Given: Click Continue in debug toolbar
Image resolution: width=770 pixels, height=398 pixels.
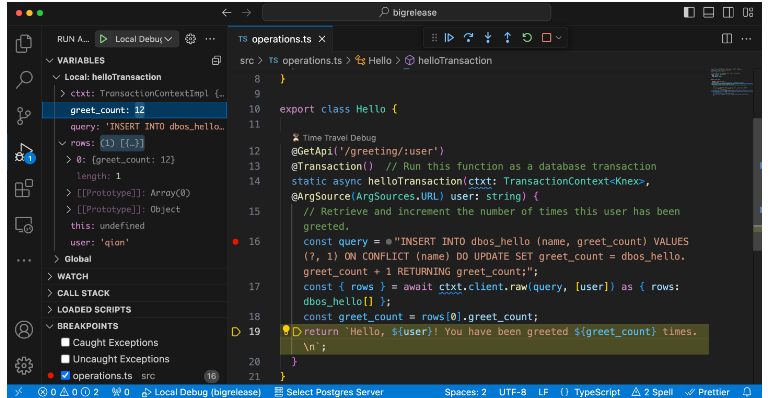Looking at the screenshot, I should point(449,38).
